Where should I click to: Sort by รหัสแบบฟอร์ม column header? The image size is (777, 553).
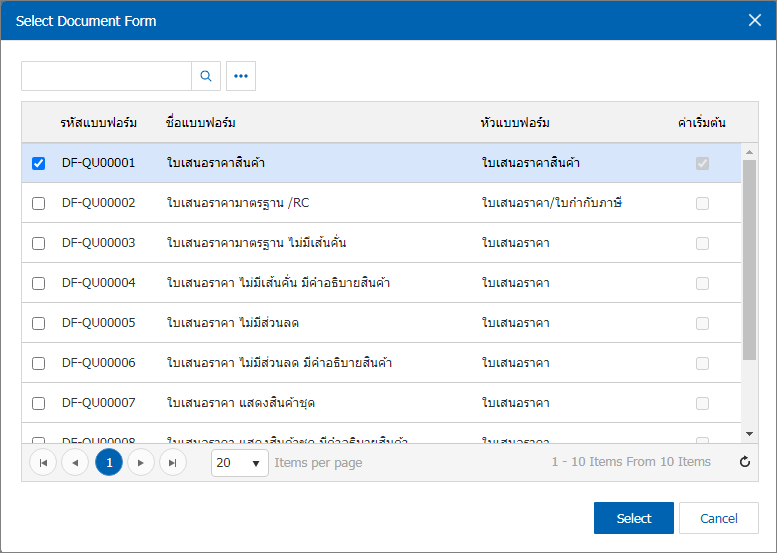click(x=99, y=122)
